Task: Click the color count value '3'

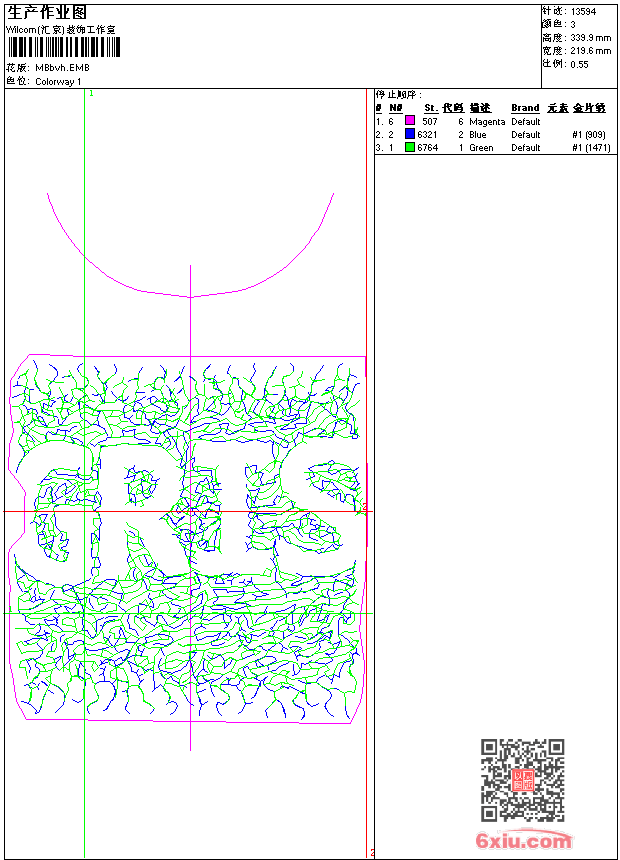Action: [573, 25]
